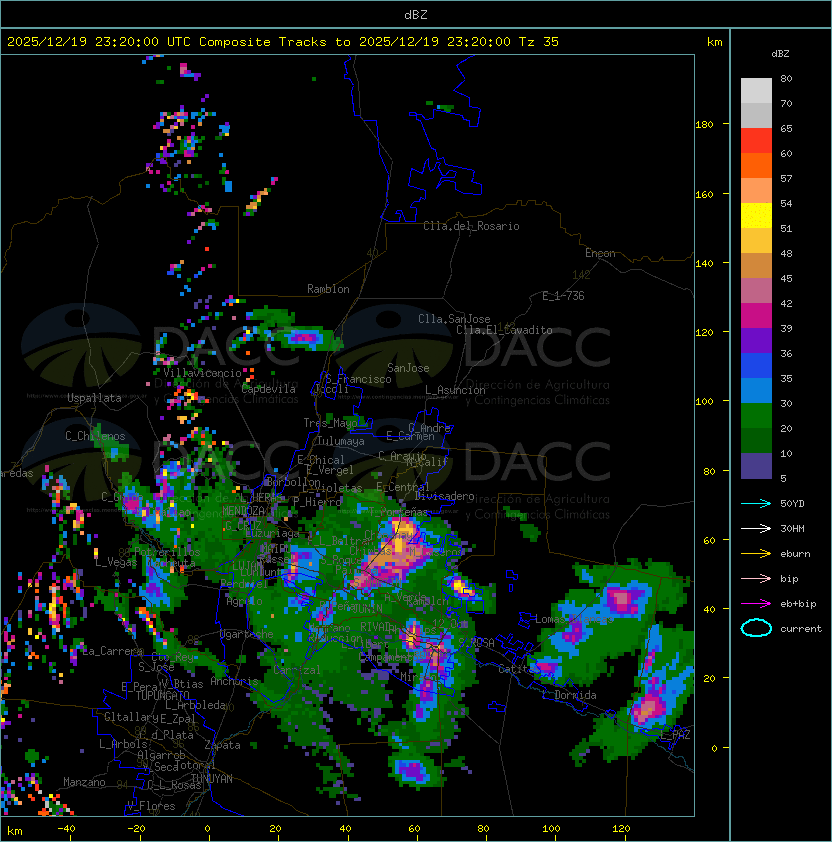Pick the gold 48-51 dBZ swatch
The height and width of the screenshot is (842, 832).
click(756, 241)
